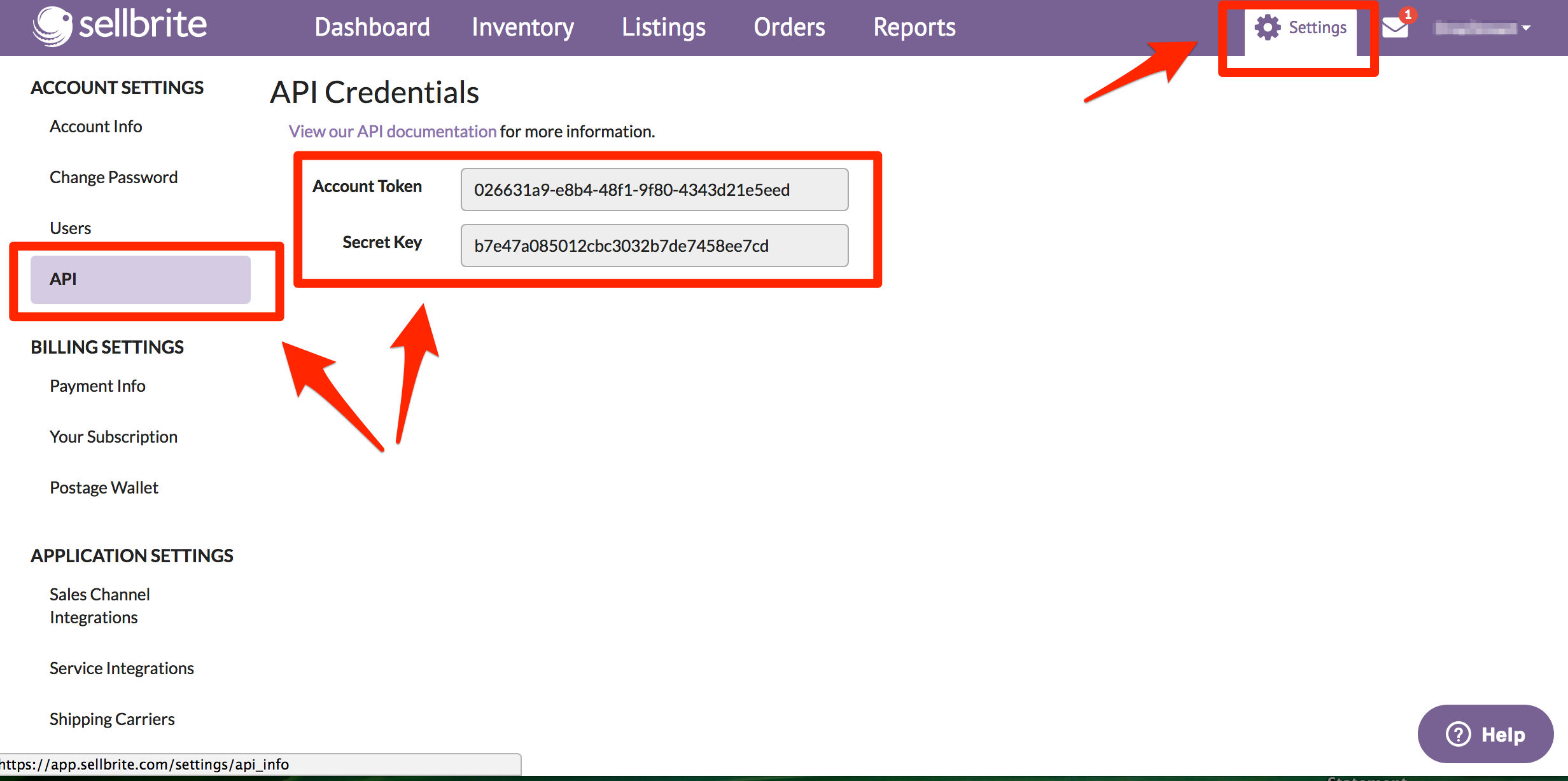The image size is (1568, 781).
Task: Click the Sellbrite logo
Action: [120, 26]
